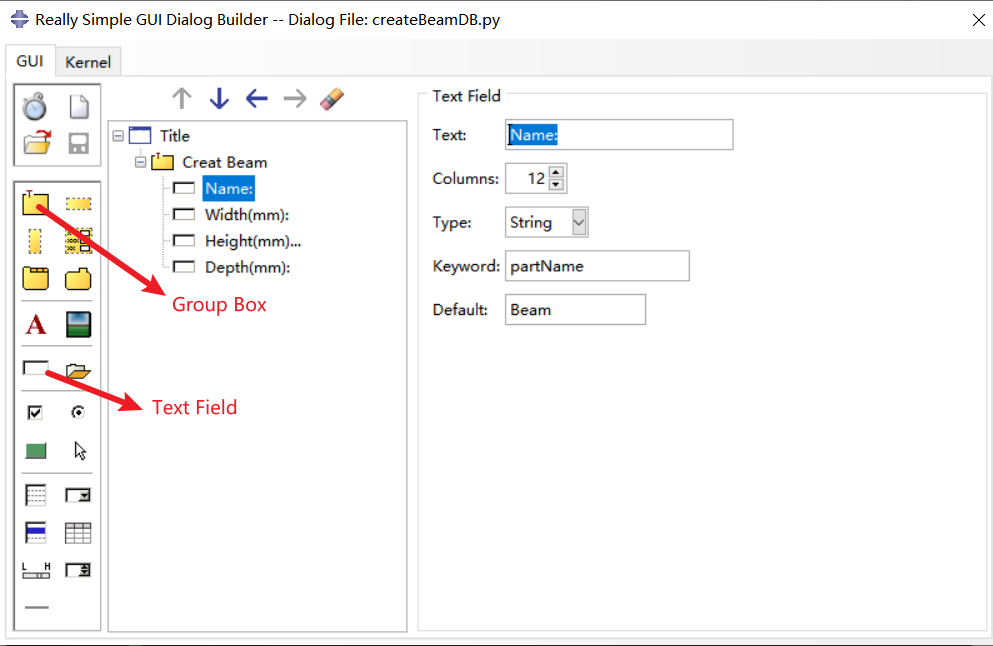Image resolution: width=993 pixels, height=646 pixels.
Task: Select Width(mm): item in the tree
Action: click(246, 215)
